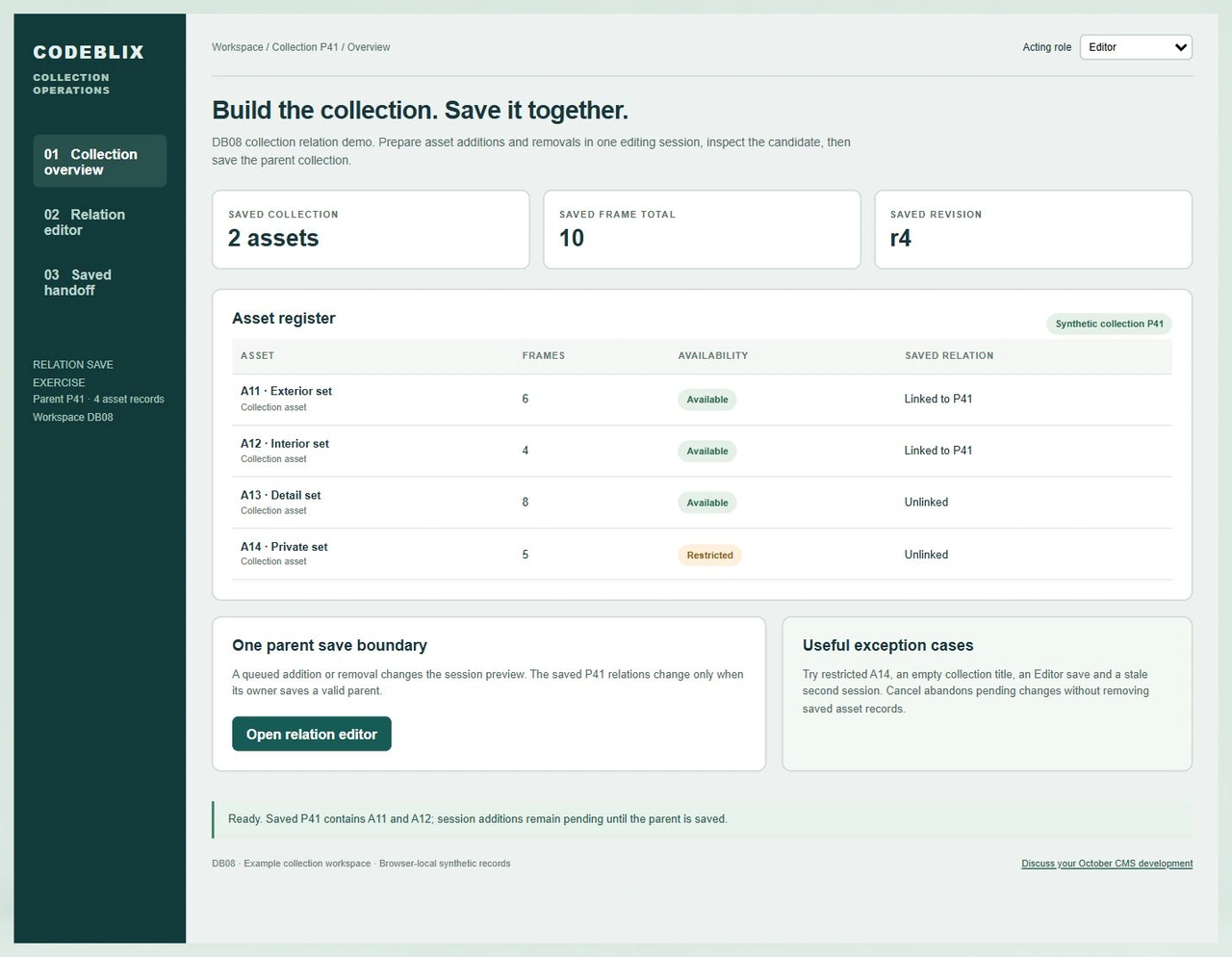Click frames value 5 for A14
1232x957 pixels.
point(525,555)
